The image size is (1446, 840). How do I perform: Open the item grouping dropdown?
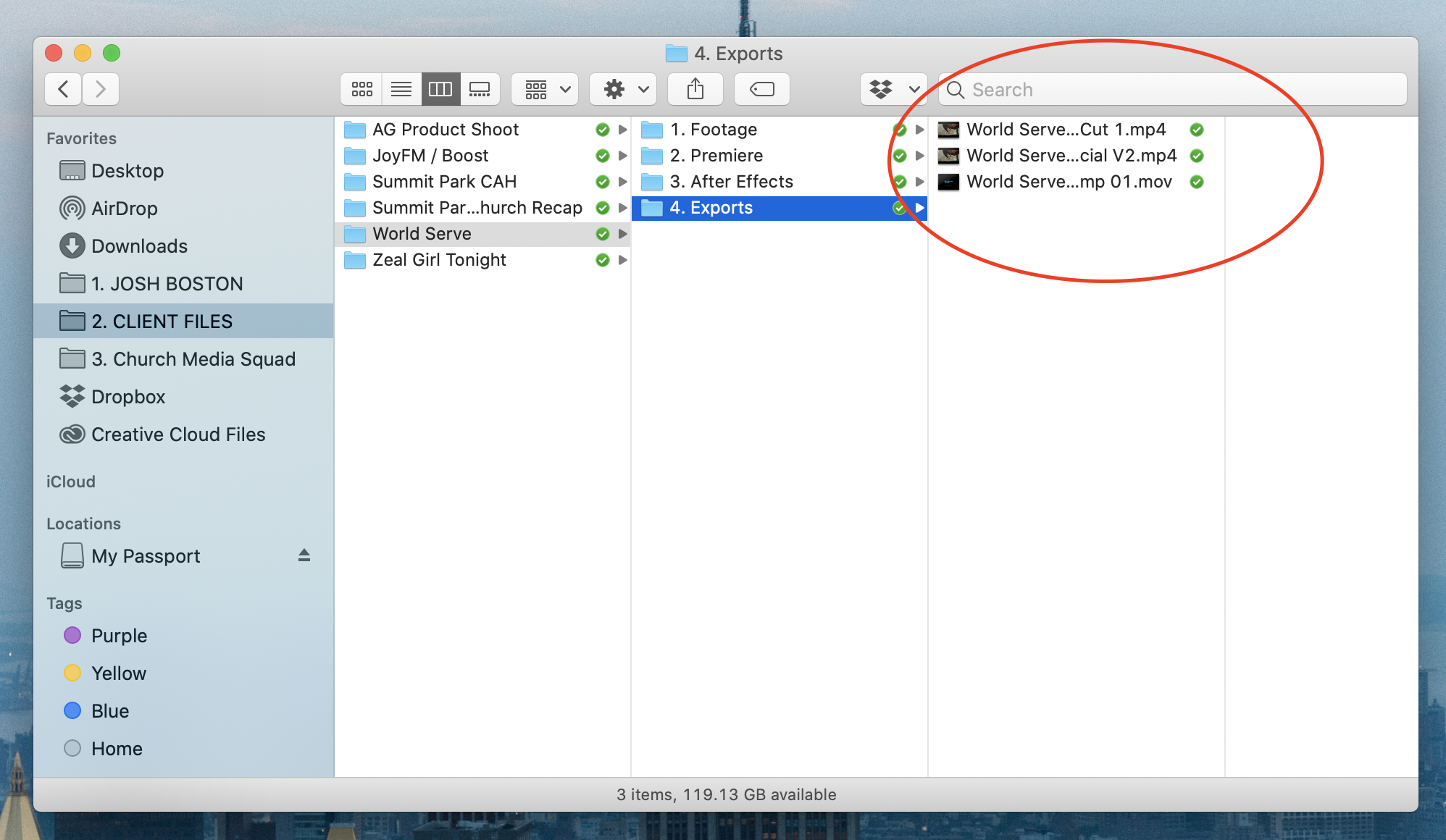(544, 88)
